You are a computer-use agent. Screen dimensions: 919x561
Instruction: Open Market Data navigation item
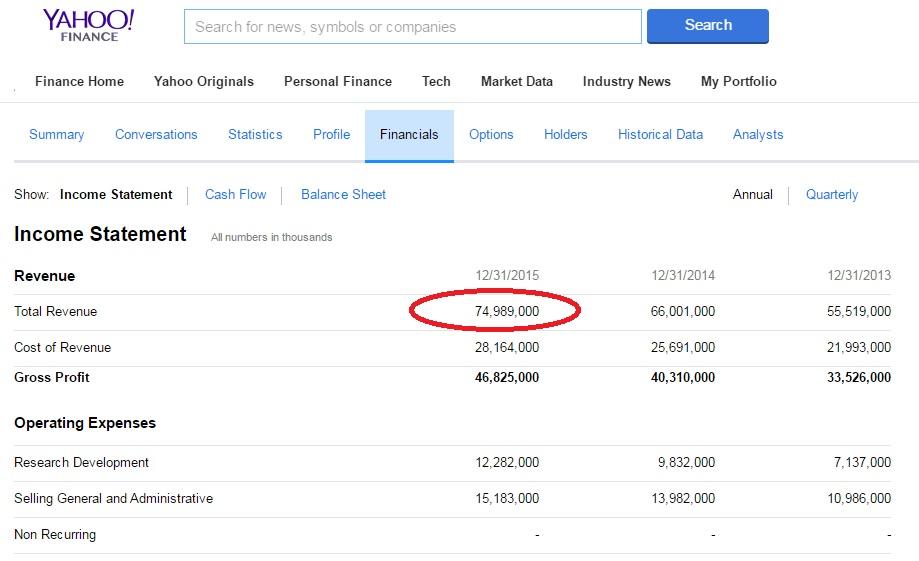click(516, 82)
